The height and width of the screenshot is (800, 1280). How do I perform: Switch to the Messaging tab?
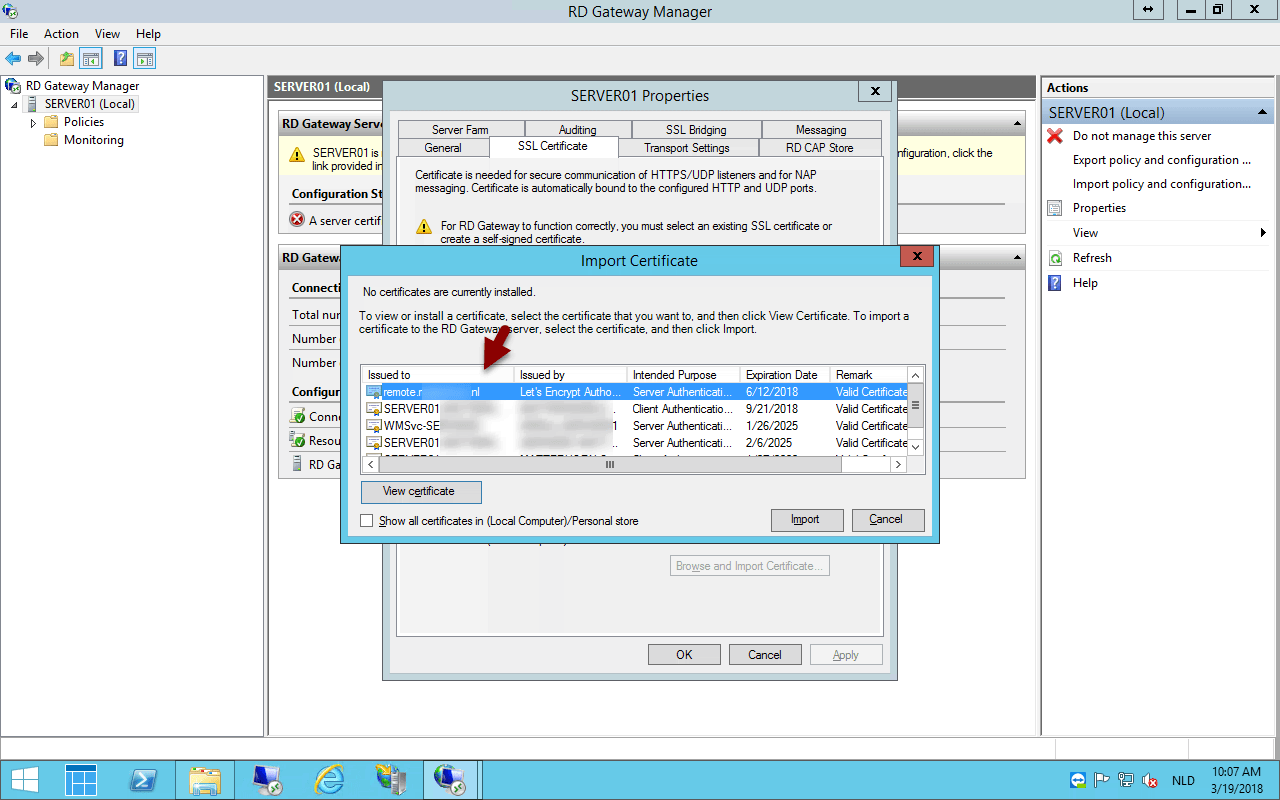click(821, 130)
